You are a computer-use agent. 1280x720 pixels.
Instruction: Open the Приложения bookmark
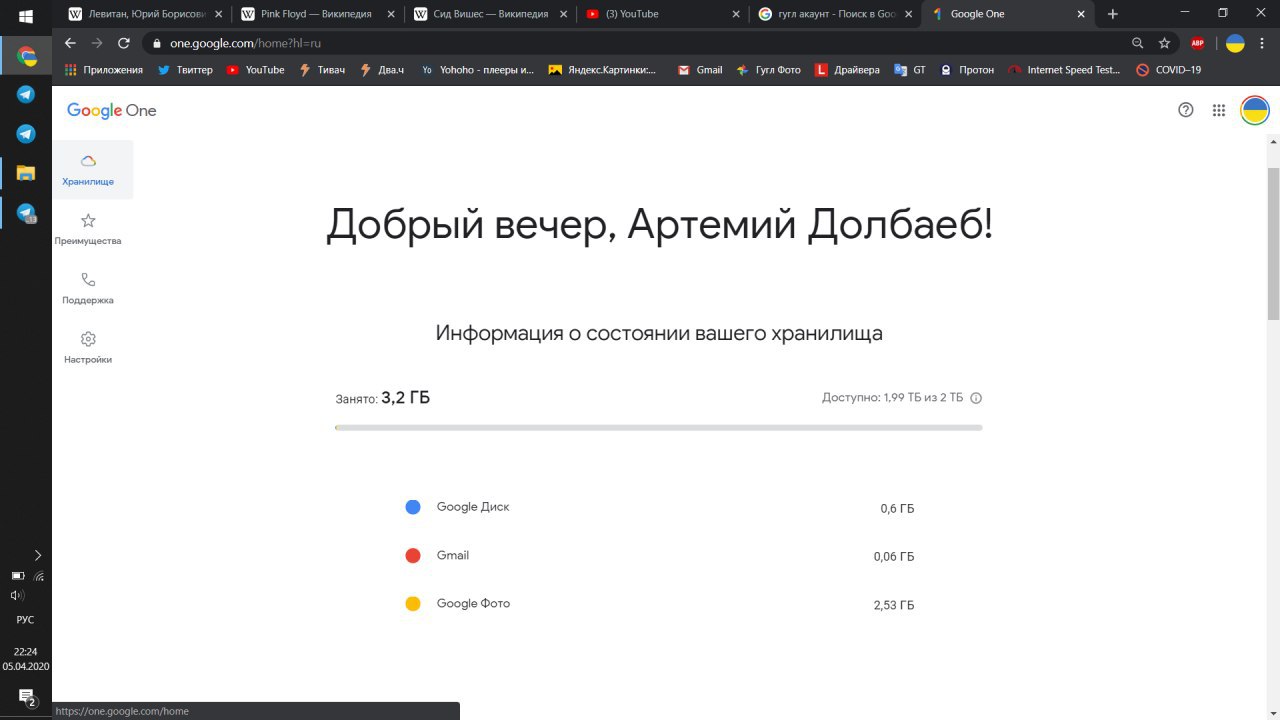[x=103, y=70]
